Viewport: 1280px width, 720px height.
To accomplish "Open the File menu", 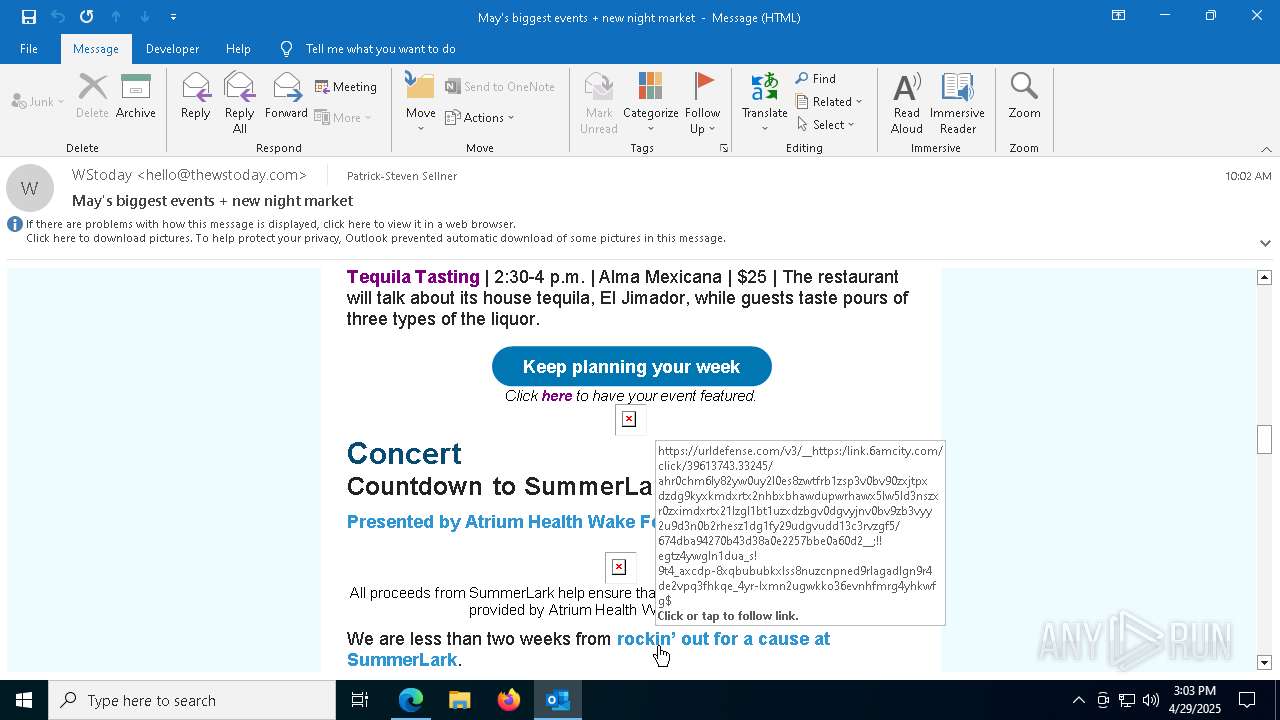I will pyautogui.click(x=29, y=48).
